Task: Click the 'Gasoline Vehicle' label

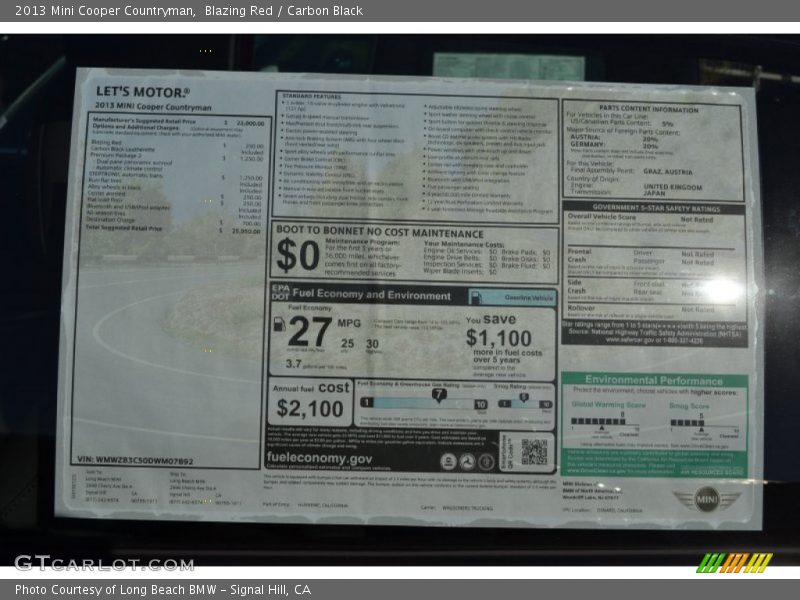Action: coord(529,297)
